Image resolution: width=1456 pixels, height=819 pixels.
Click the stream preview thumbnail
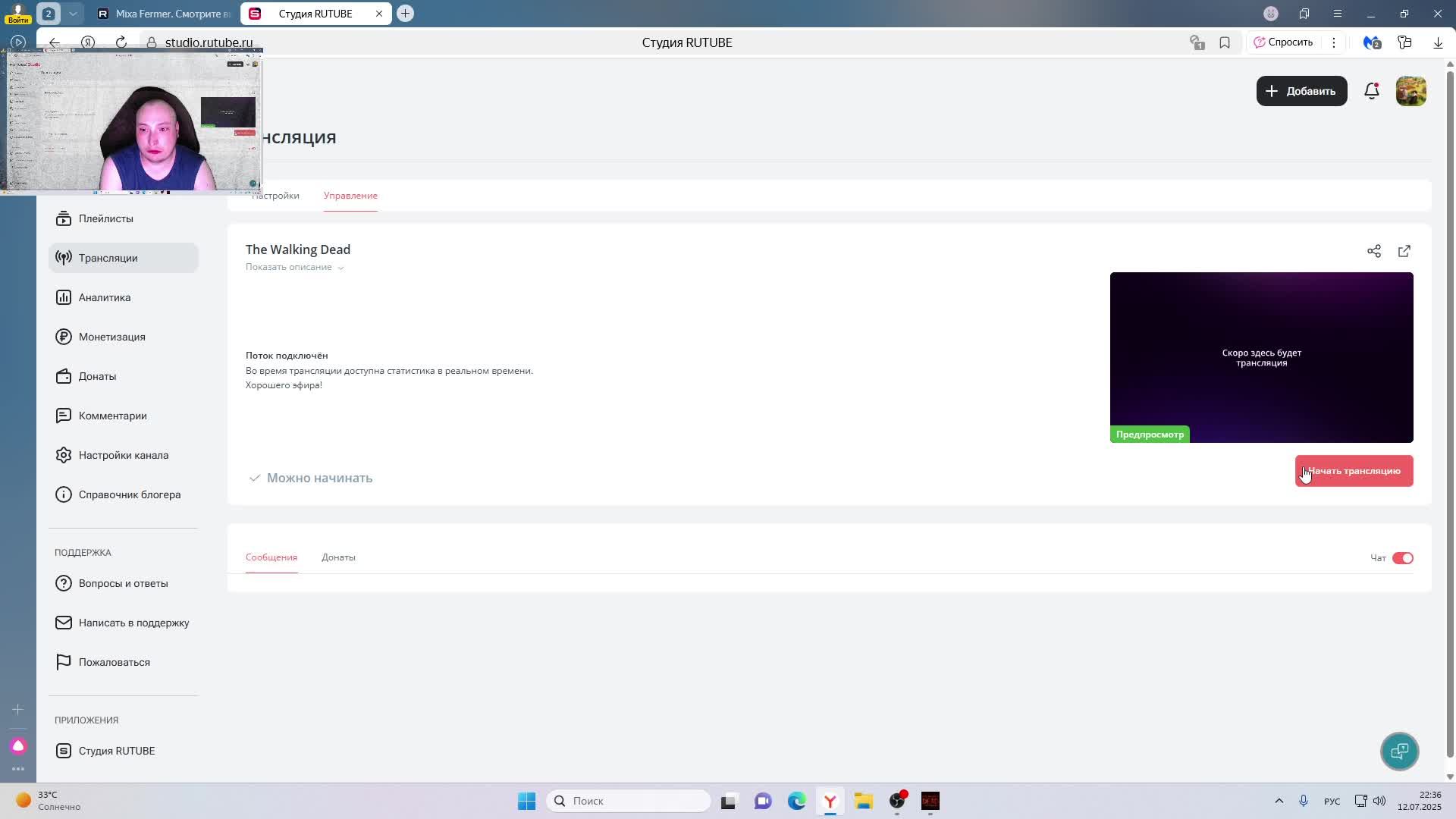(x=1261, y=357)
